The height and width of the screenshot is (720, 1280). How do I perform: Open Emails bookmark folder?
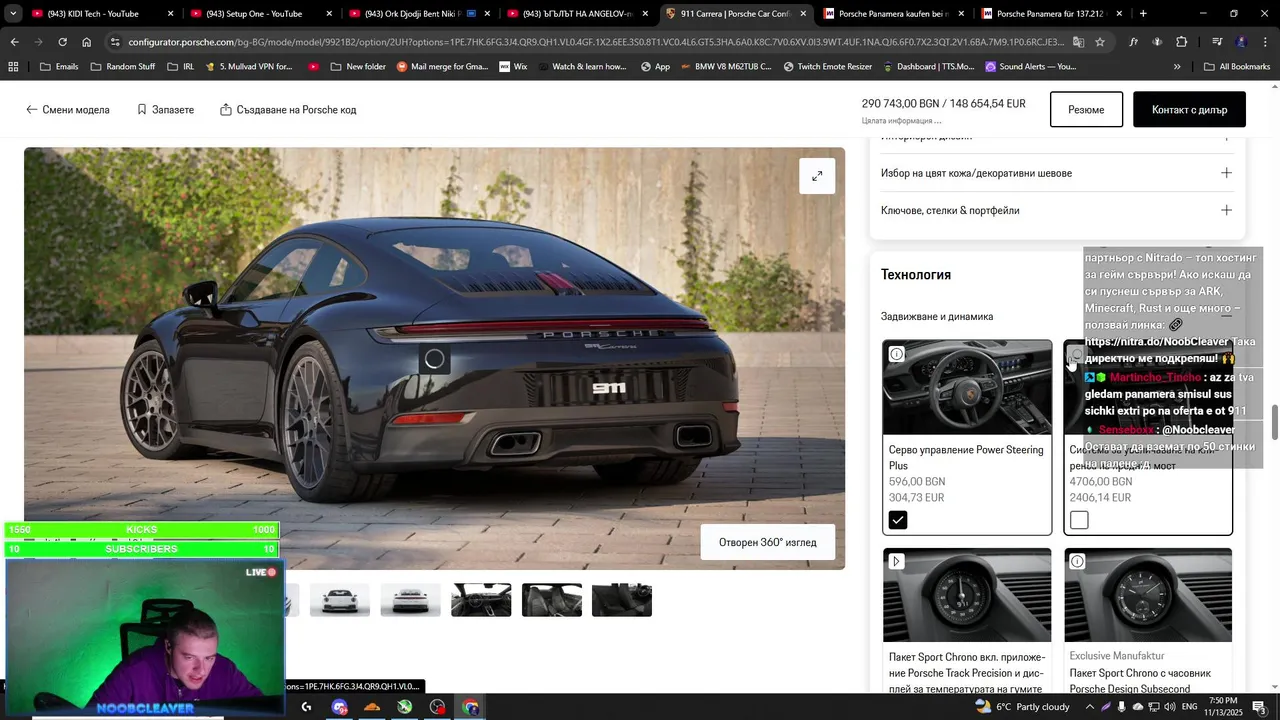[59, 67]
